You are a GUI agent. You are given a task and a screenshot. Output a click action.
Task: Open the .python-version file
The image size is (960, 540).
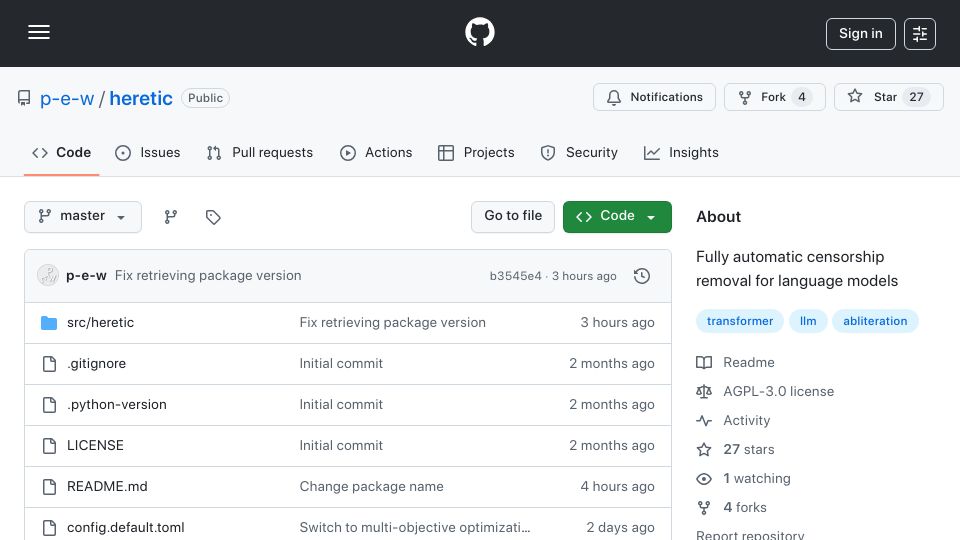[116, 405]
